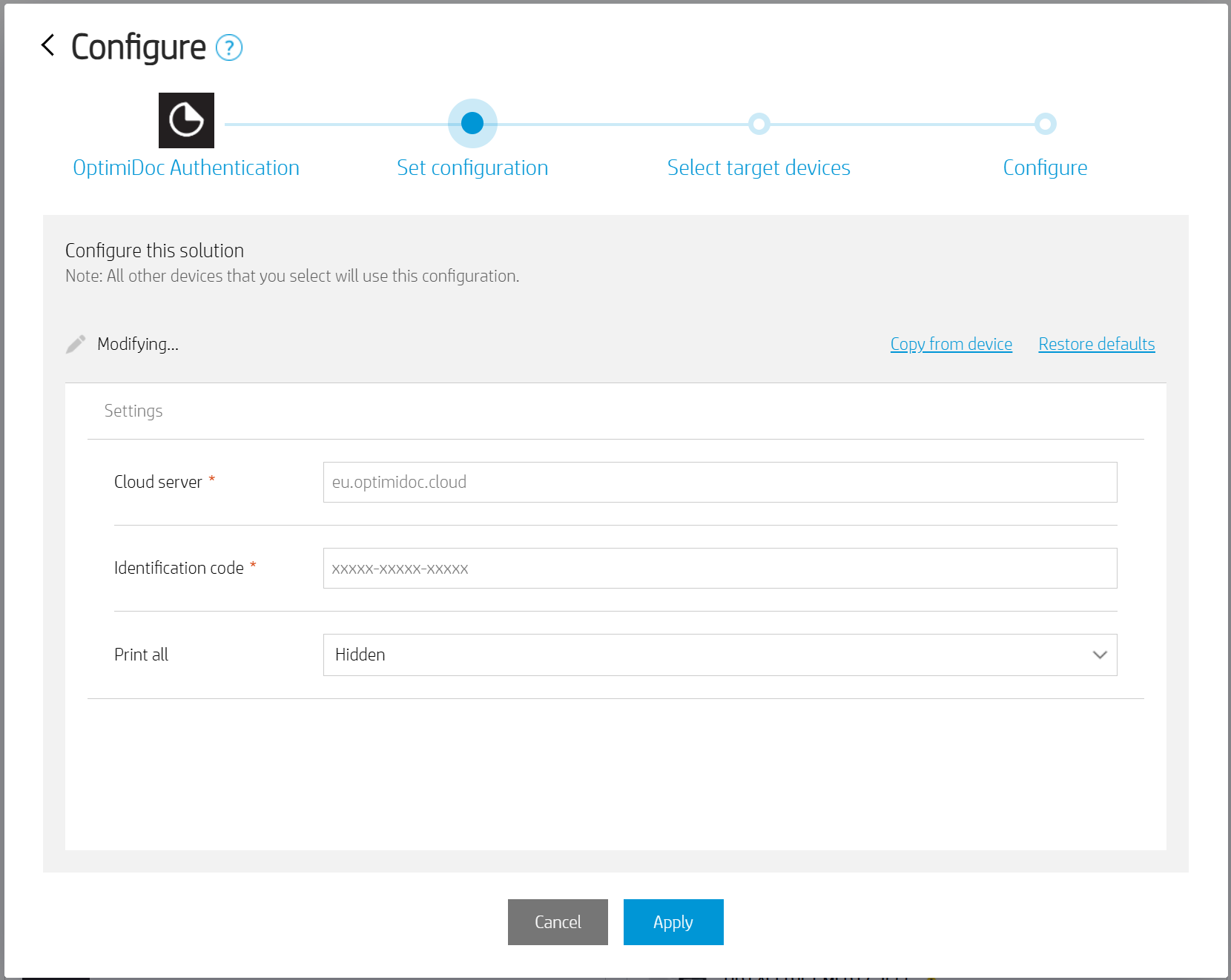Switch to the Settings tab
Viewport: 1231px width, 980px height.
point(133,411)
